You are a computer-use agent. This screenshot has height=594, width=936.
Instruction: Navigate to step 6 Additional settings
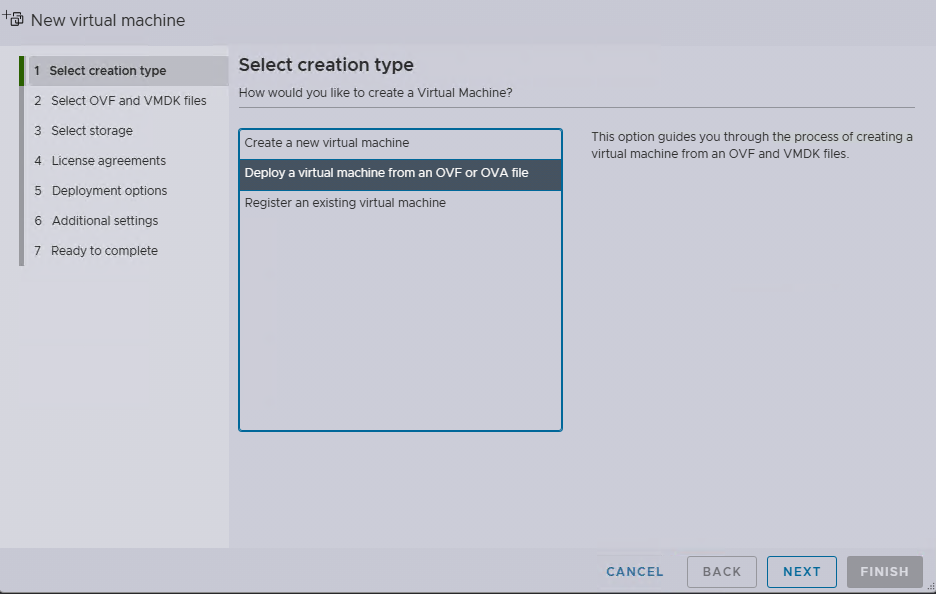[104, 221]
